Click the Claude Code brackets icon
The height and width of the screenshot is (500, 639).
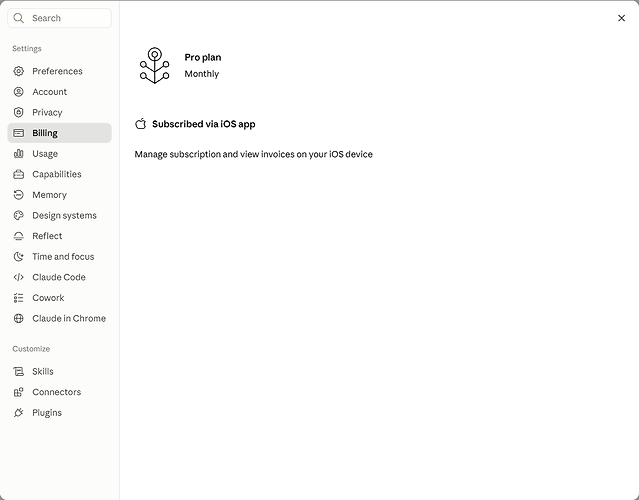point(18,277)
